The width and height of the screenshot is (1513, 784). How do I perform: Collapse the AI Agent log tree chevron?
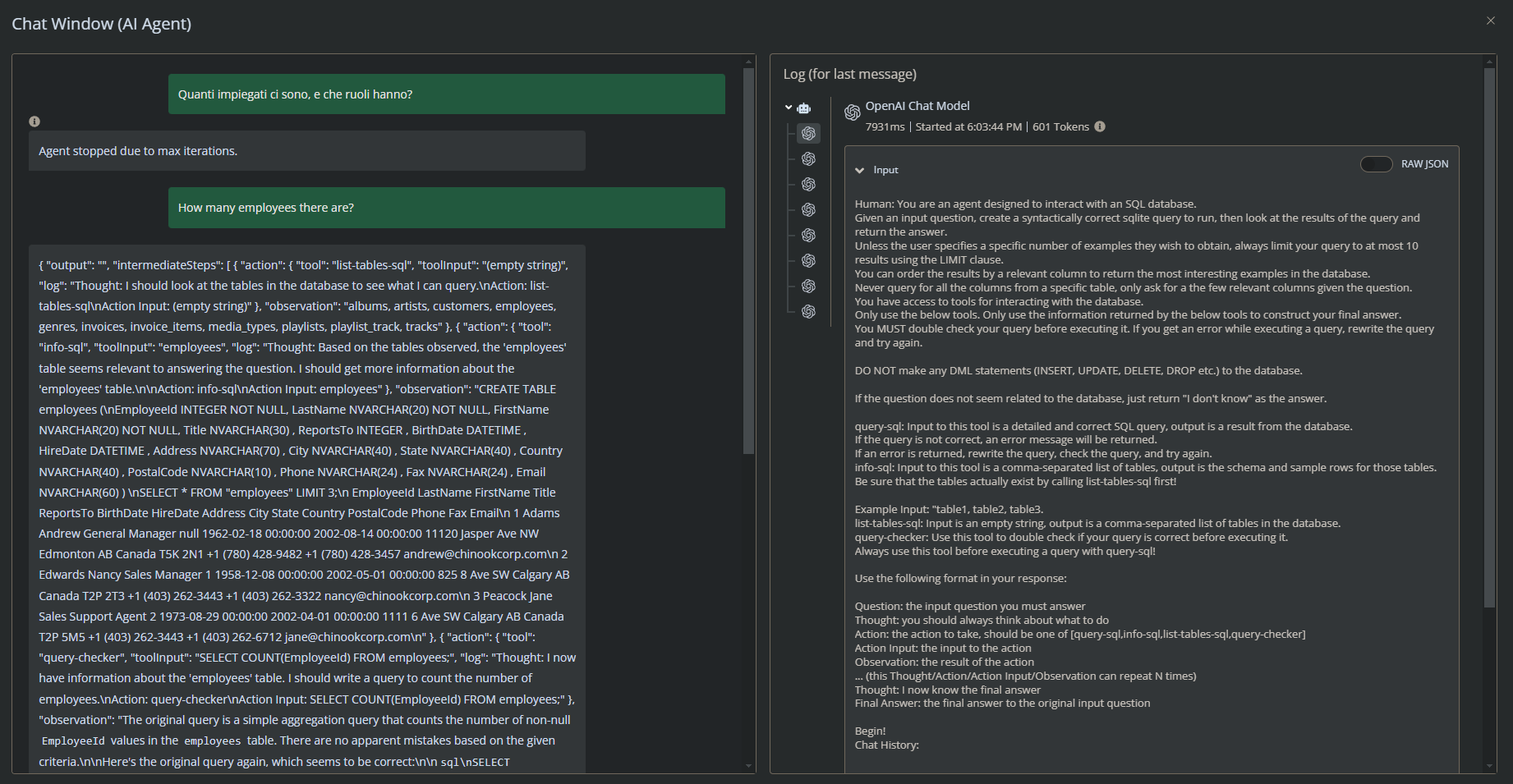click(x=789, y=108)
